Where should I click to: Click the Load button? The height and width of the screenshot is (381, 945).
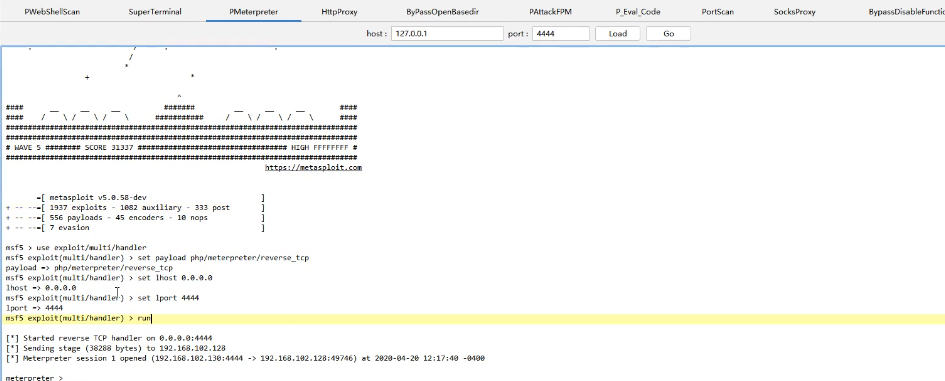point(618,34)
